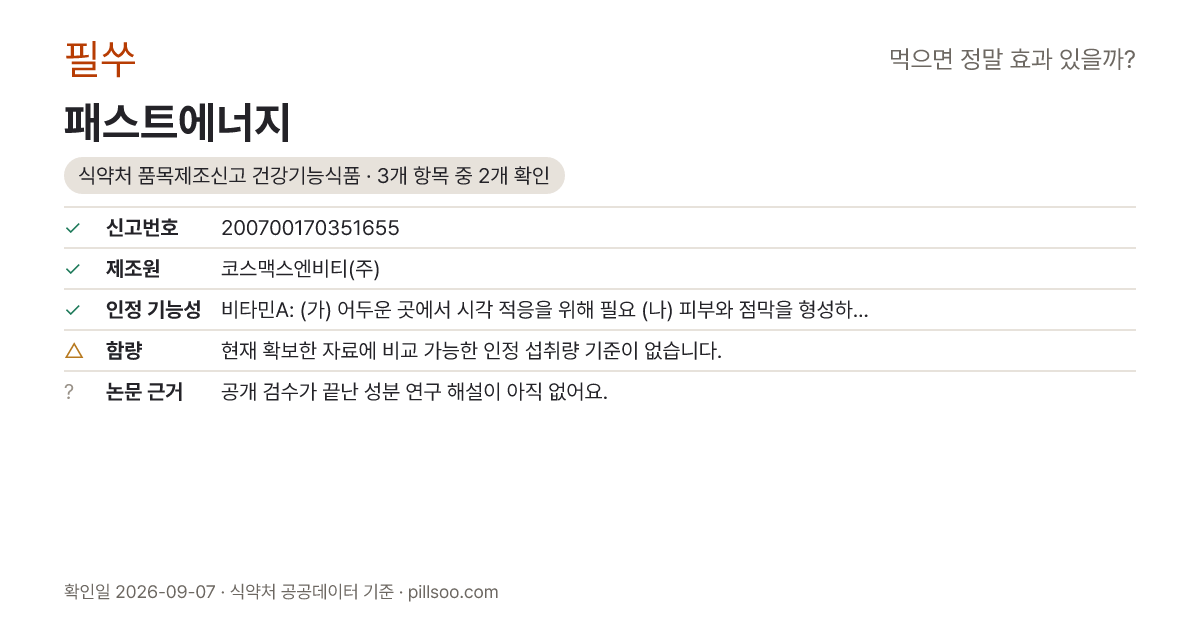This screenshot has width=1200, height=630.
Task: Click the 논문 근거 row label
Action: coord(144,392)
